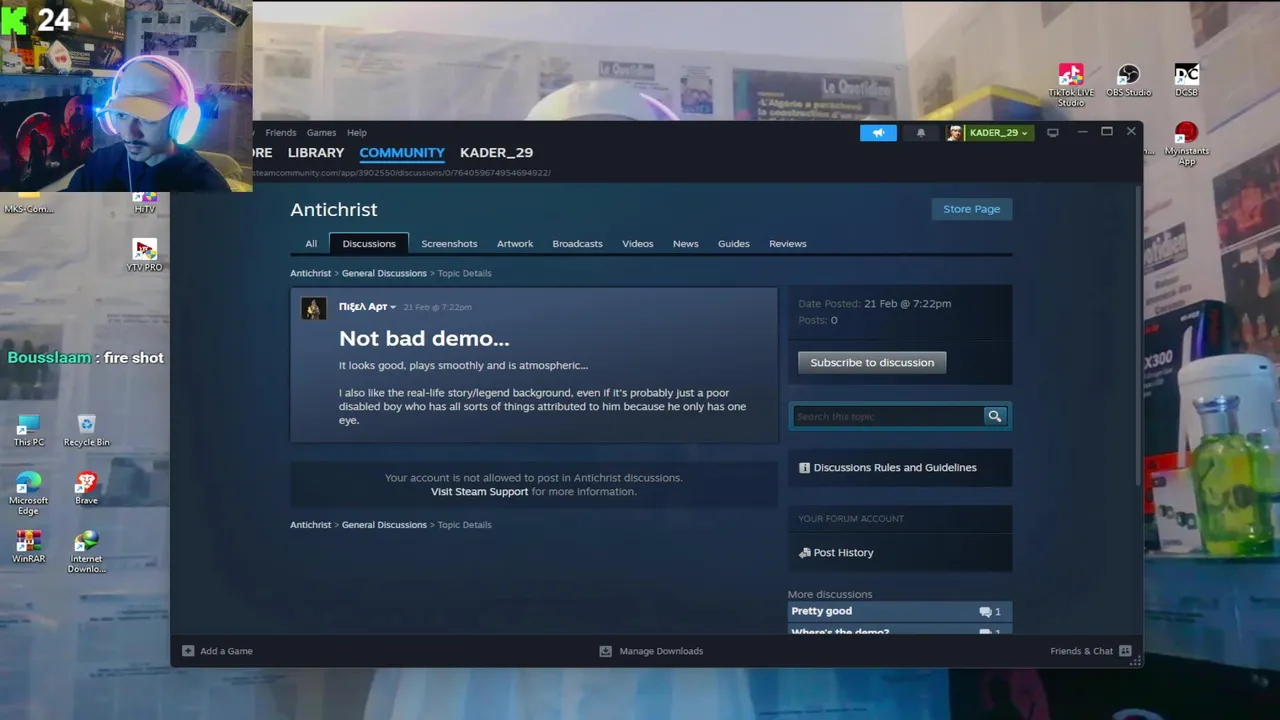Click top breadcrumb General Discussions link
The height and width of the screenshot is (720, 1280).
click(384, 273)
